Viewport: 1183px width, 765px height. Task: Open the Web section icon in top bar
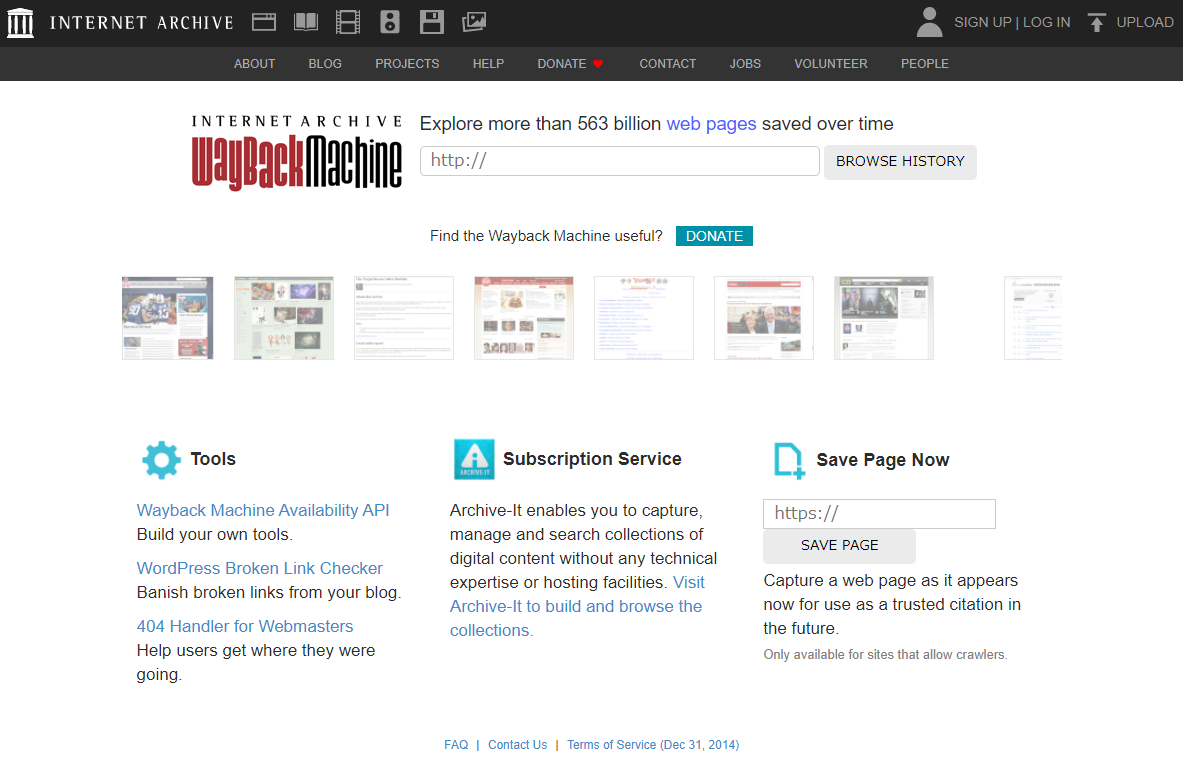pos(263,22)
